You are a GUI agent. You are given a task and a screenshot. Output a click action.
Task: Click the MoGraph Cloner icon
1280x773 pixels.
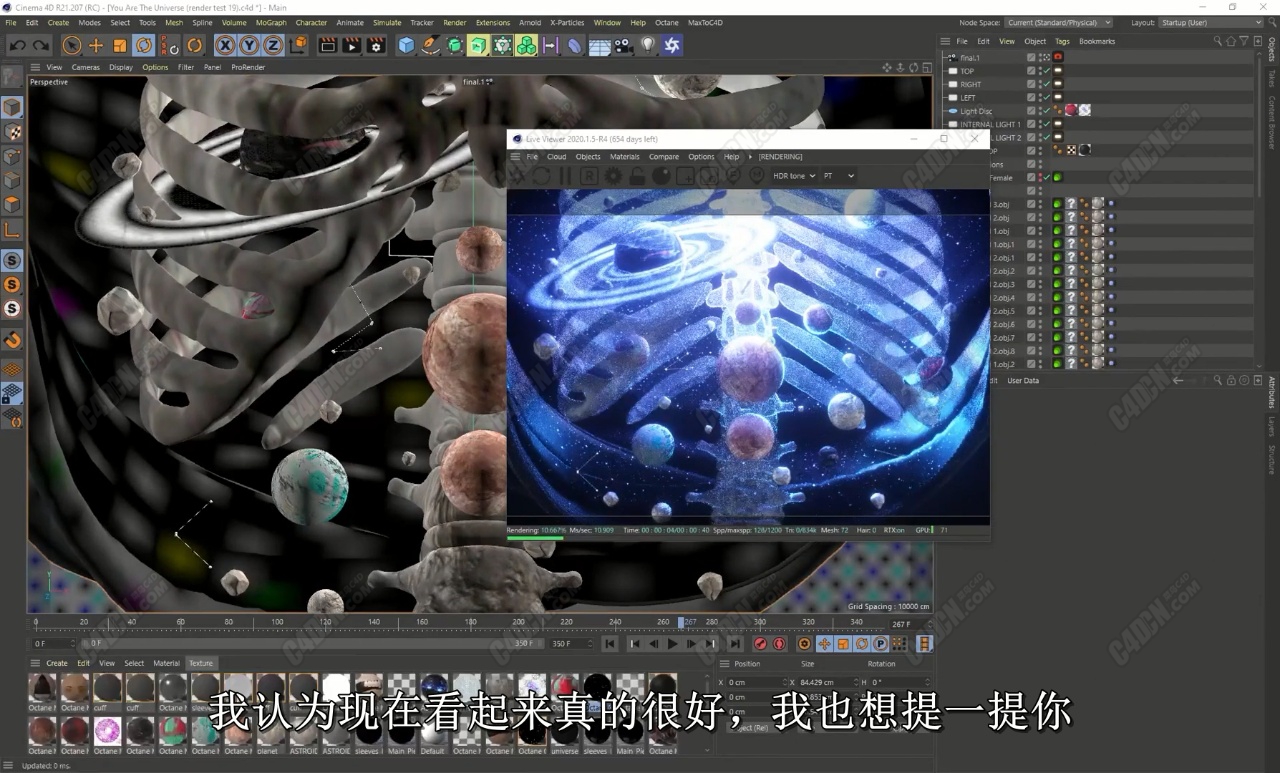pos(527,45)
